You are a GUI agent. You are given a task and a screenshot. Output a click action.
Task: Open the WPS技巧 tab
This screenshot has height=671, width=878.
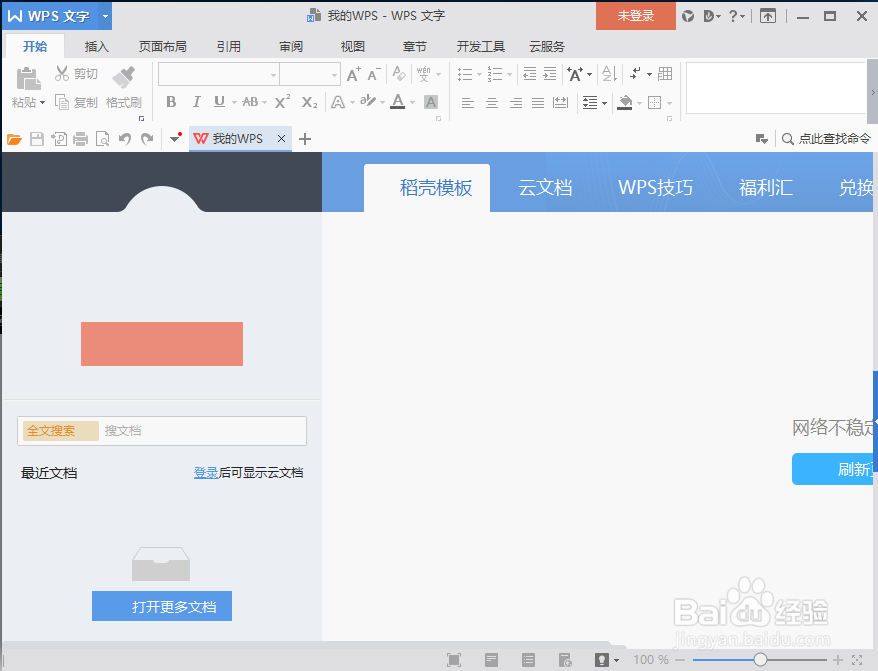coord(655,188)
